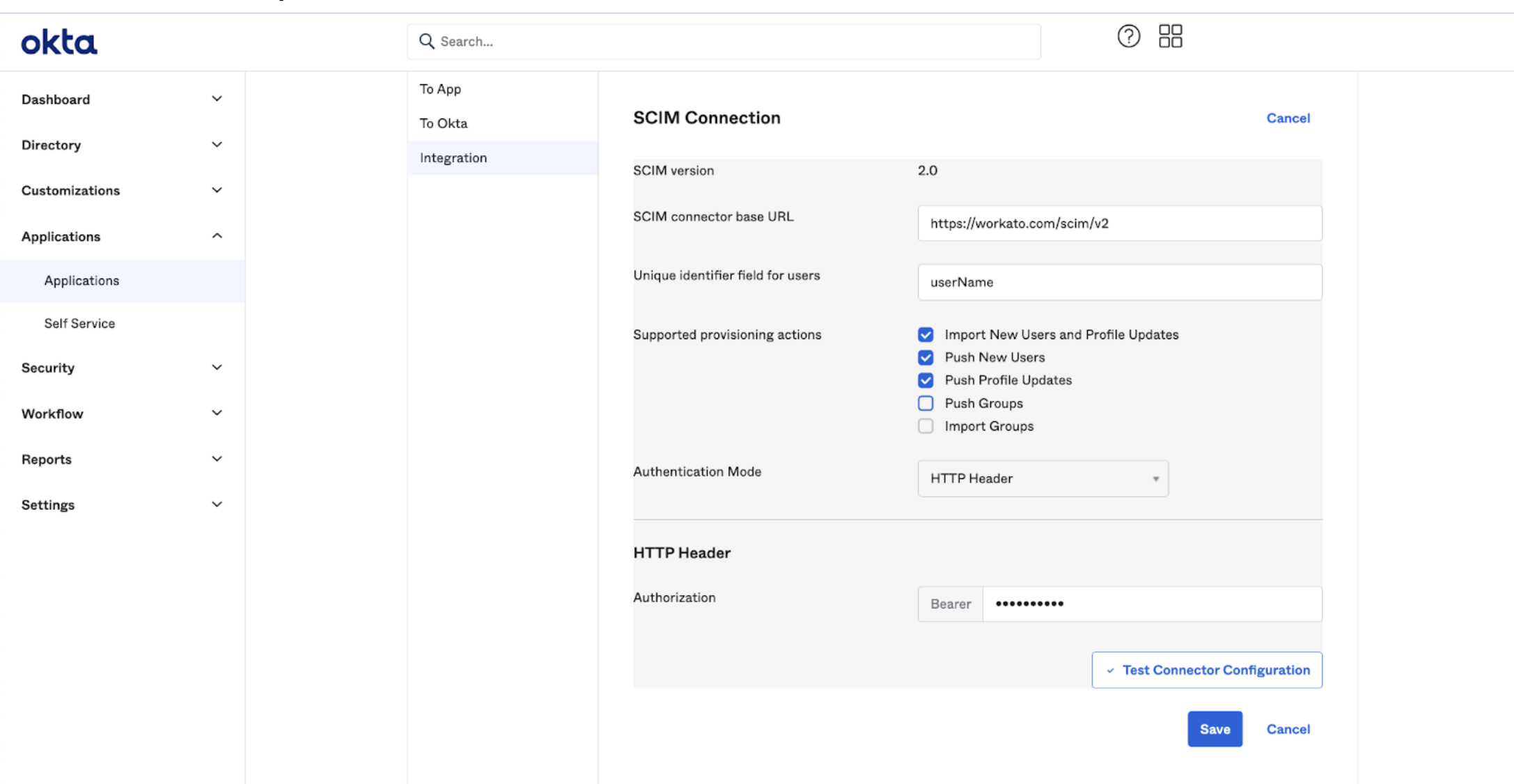The image size is (1514, 784).
Task: Expand the Dashboard sidebar section
Action: pyautogui.click(x=217, y=99)
